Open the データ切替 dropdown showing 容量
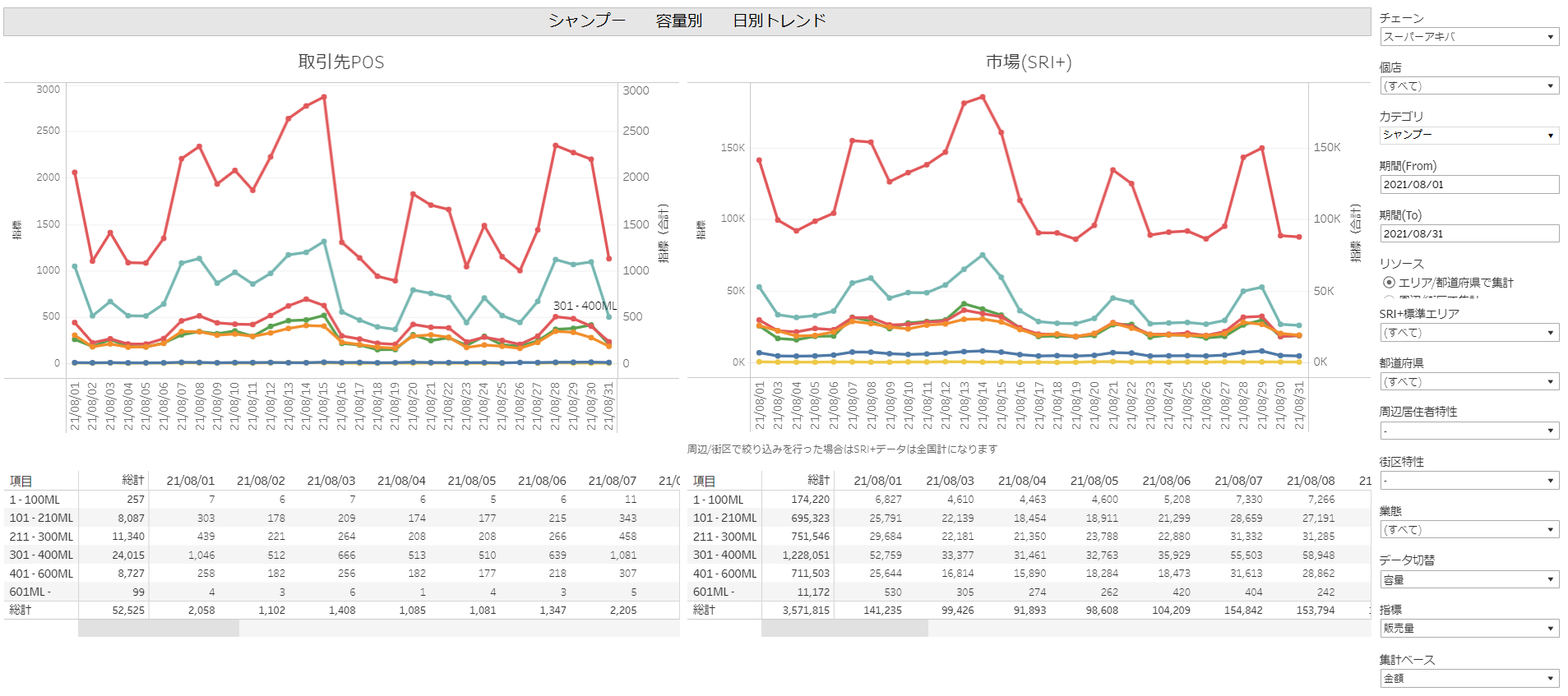The width and height of the screenshot is (1568, 696). click(1469, 580)
